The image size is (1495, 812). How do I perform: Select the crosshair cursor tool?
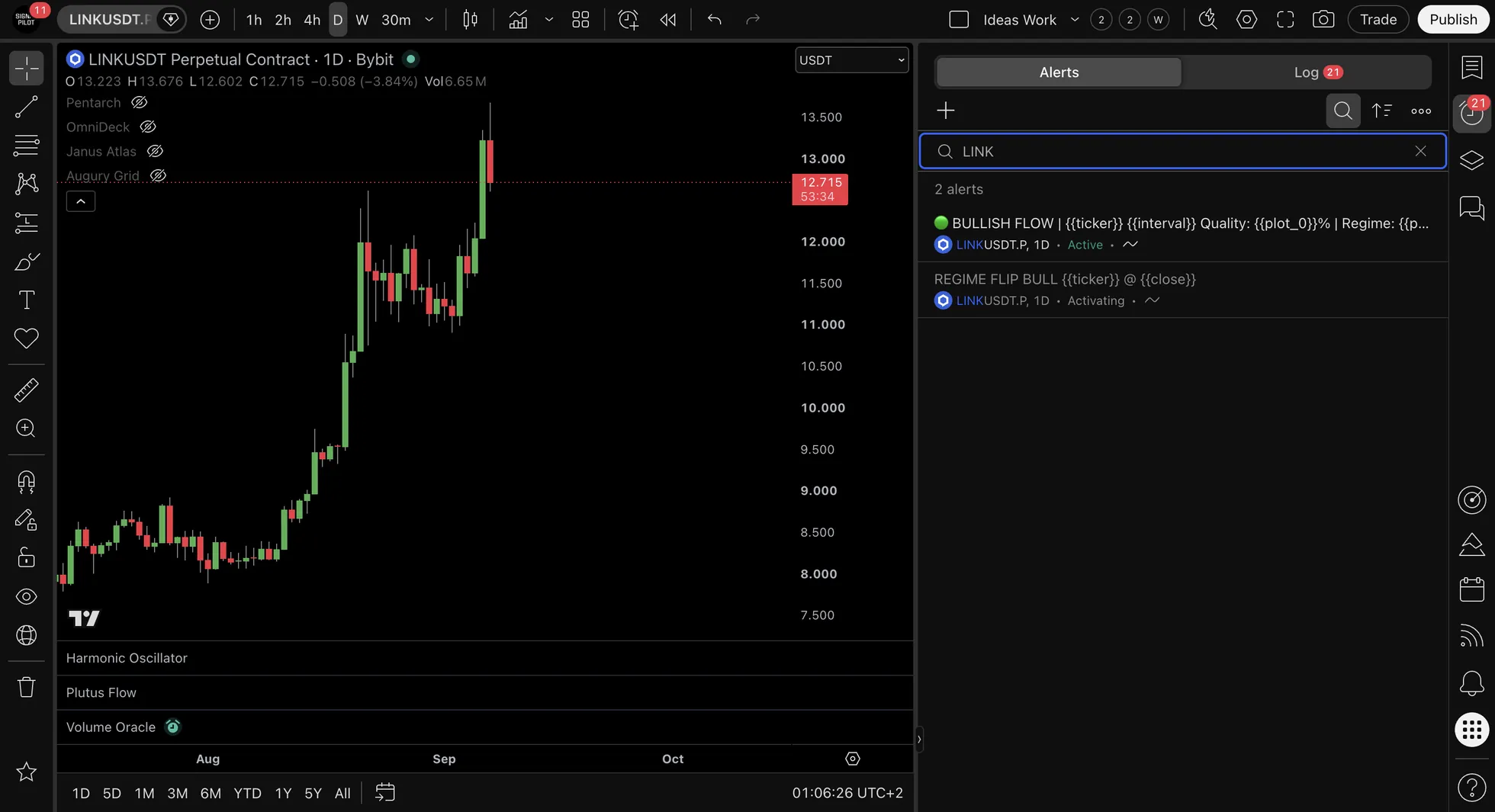pyautogui.click(x=27, y=68)
